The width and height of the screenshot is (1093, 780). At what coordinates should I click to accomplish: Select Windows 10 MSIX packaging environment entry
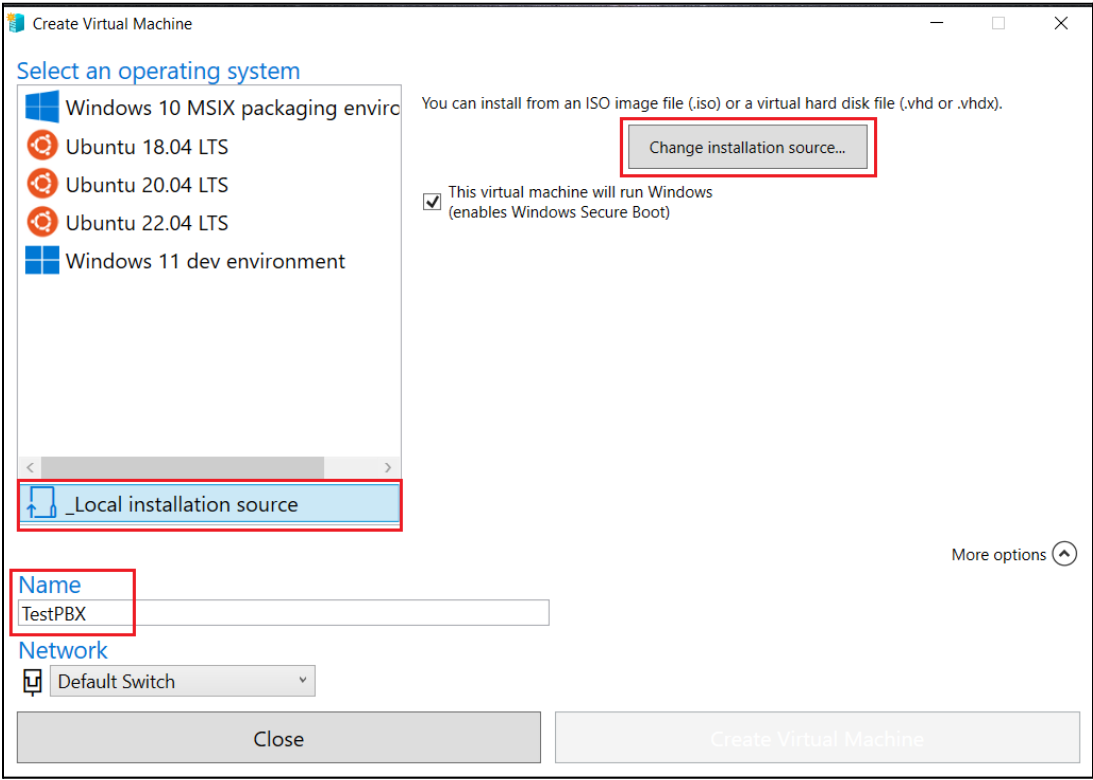coord(232,108)
